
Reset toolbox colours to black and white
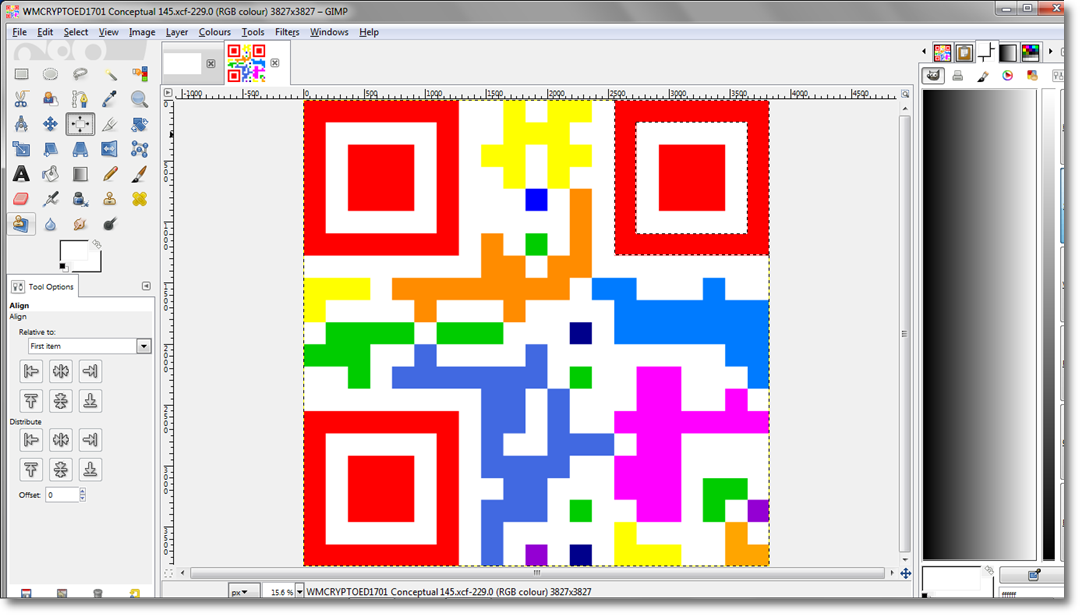63,267
